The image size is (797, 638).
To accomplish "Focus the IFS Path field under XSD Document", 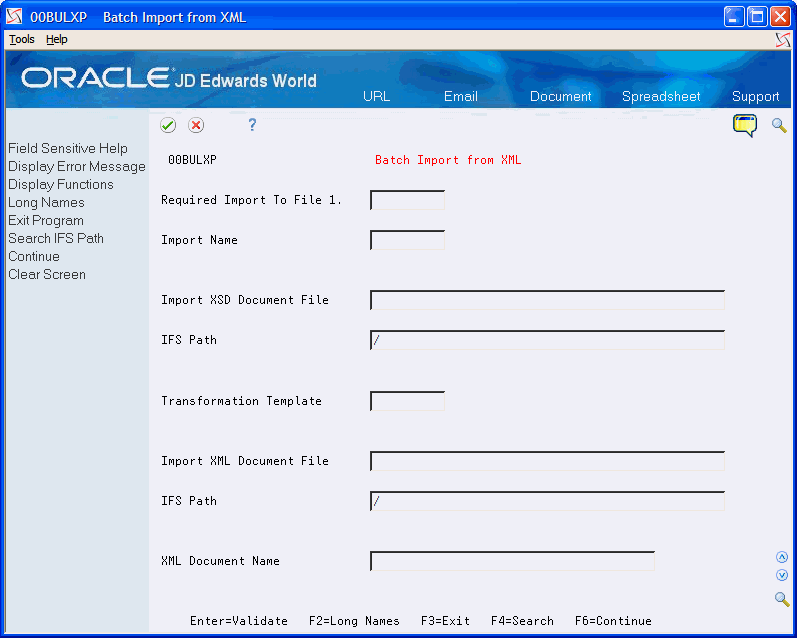I will point(547,340).
